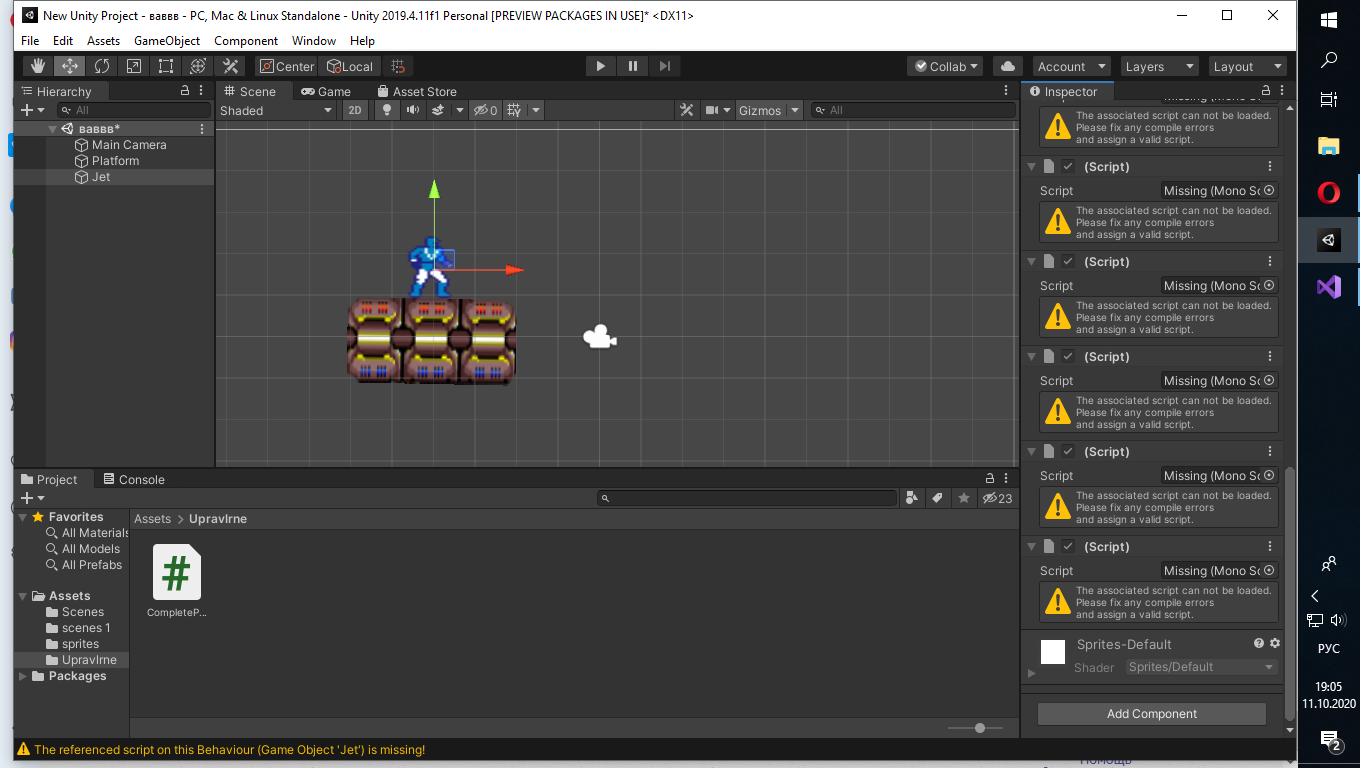Open Gizmos dropdown arrow

(795, 110)
